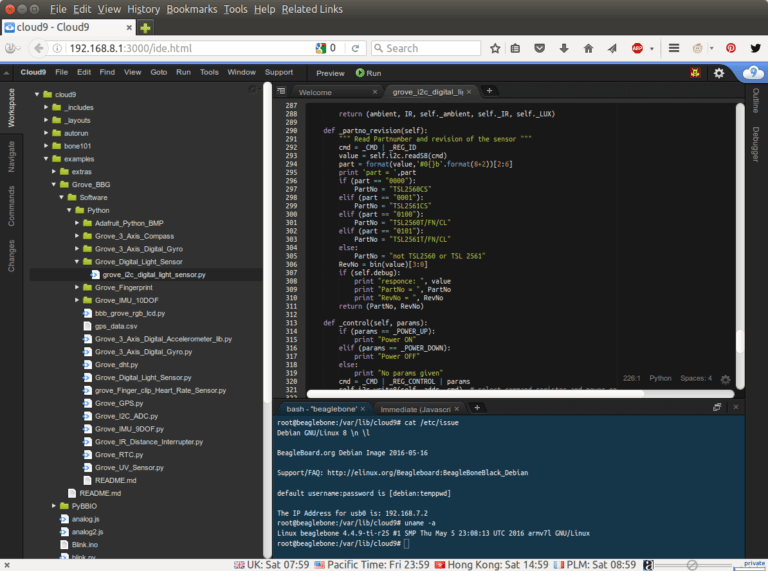Add a new terminal tab with plus
Viewport: 768px width, 571px height.
point(477,408)
